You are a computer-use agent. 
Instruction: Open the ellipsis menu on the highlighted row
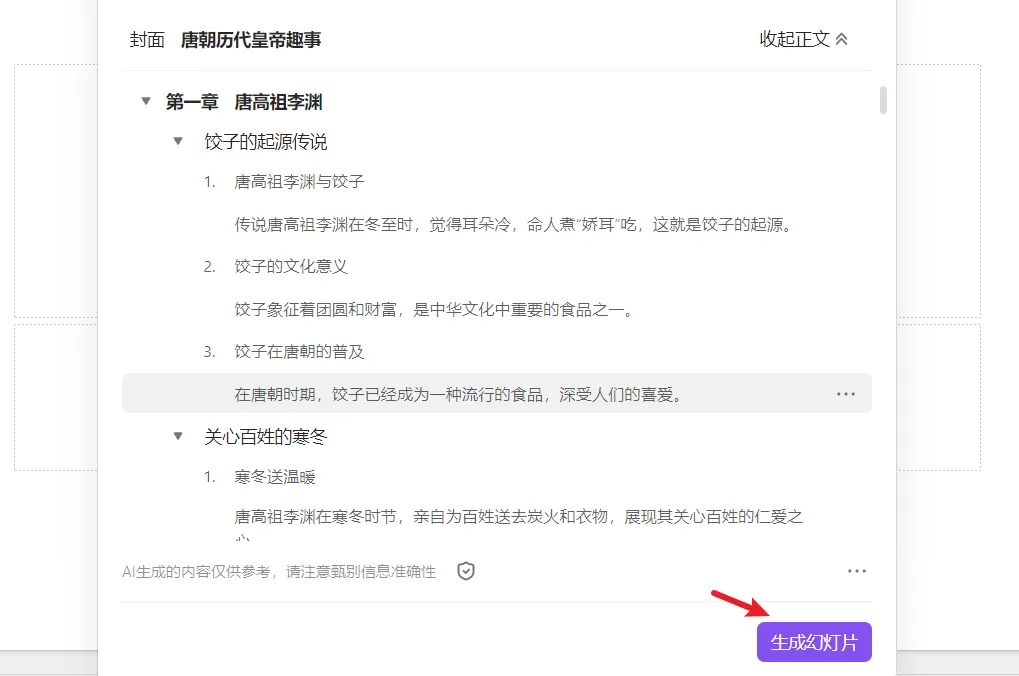845,394
